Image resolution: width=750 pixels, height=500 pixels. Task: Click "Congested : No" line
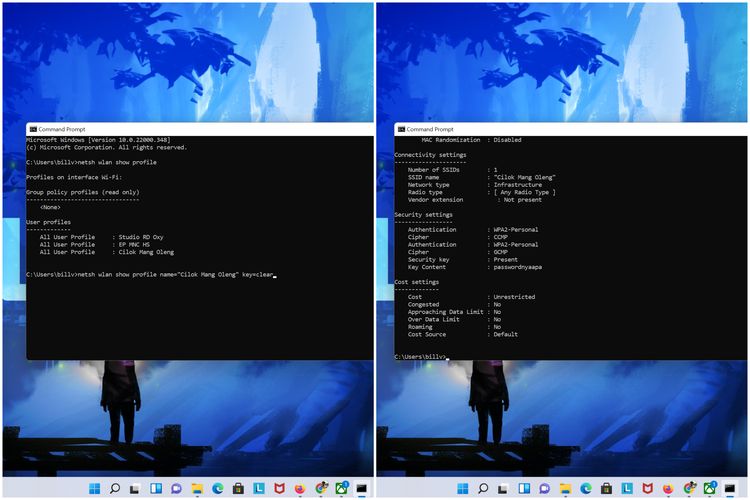[x=454, y=304]
